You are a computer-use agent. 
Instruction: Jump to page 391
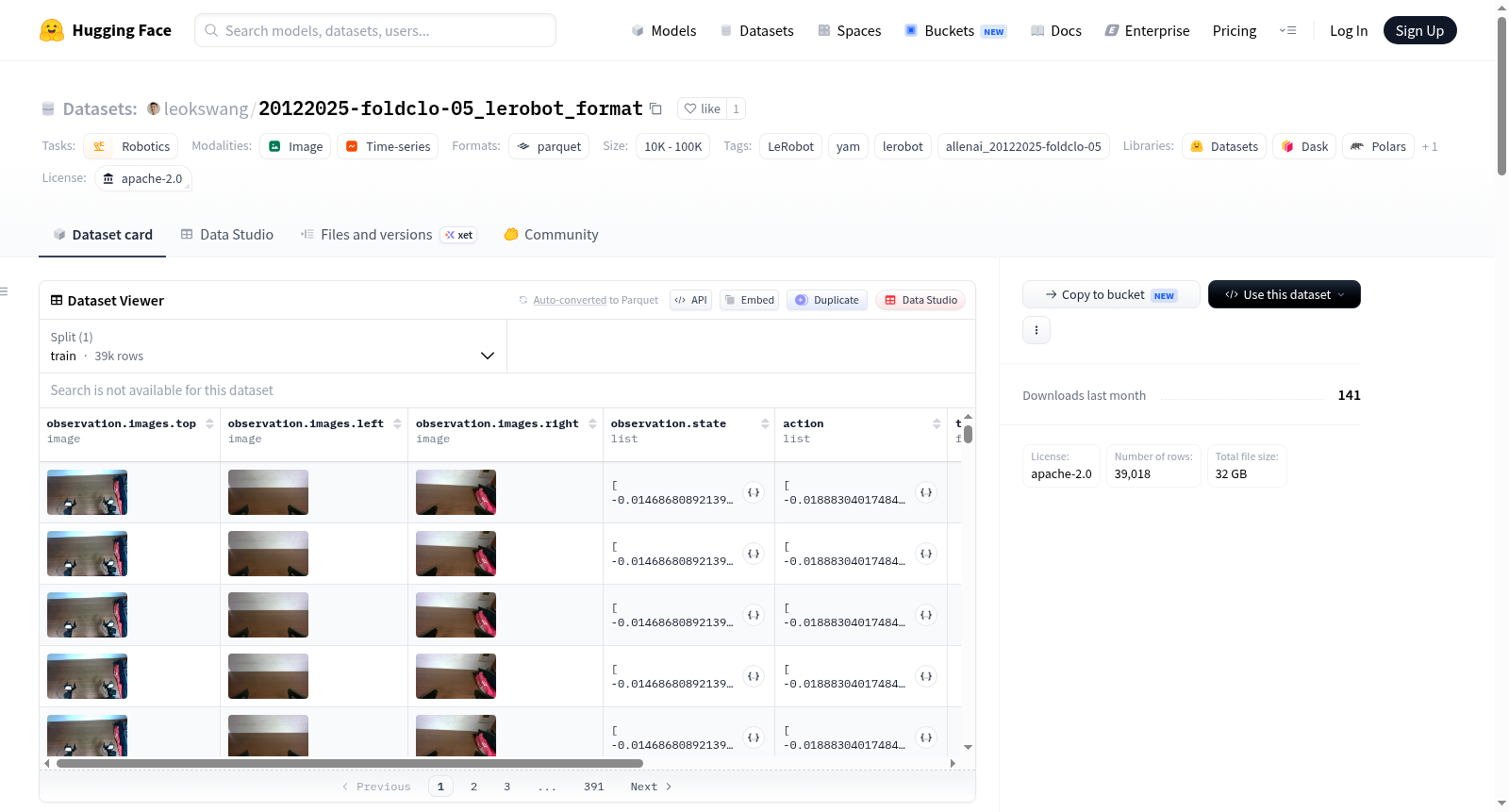point(593,787)
